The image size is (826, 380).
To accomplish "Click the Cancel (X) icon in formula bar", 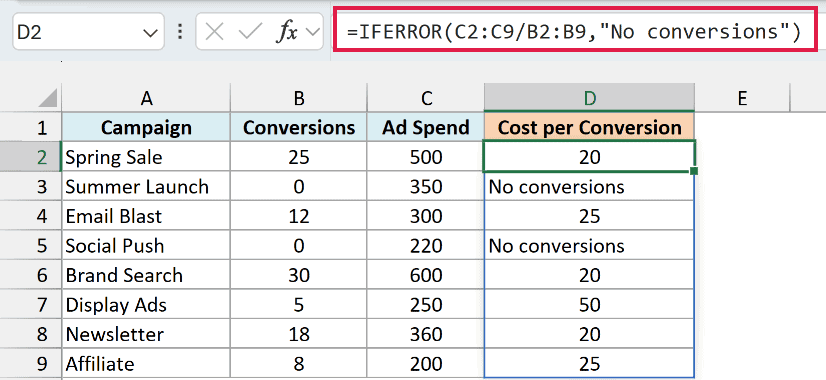I will click(214, 33).
